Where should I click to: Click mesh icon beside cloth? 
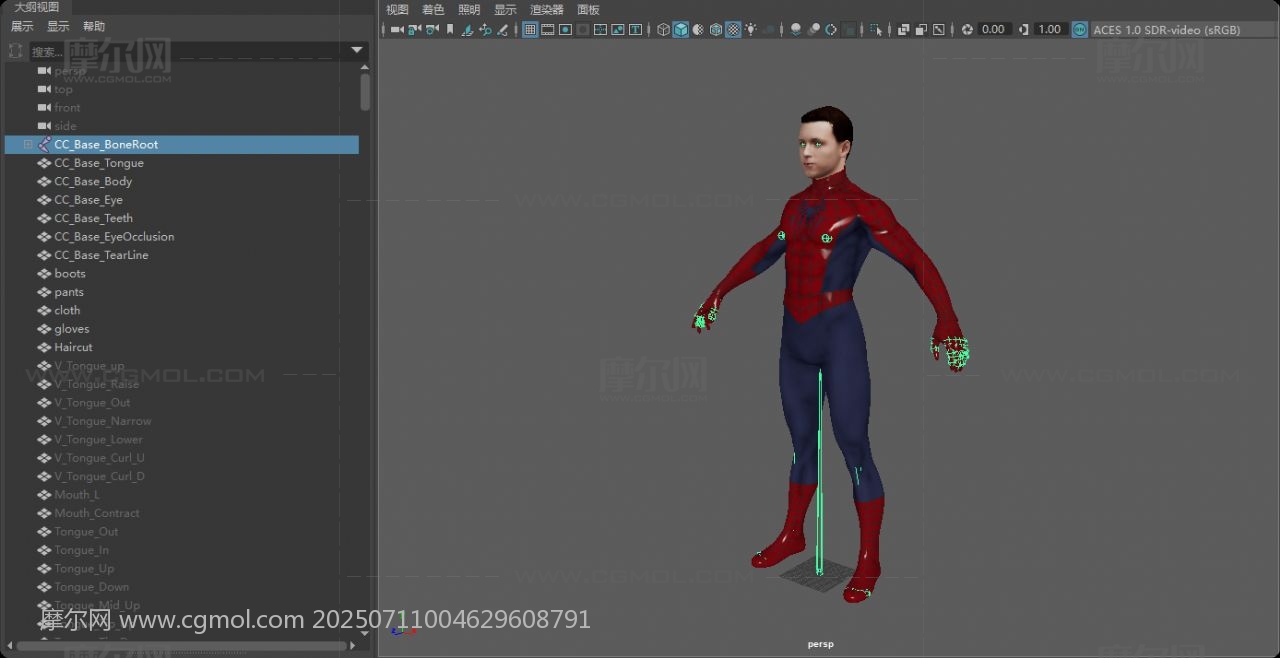pos(44,311)
